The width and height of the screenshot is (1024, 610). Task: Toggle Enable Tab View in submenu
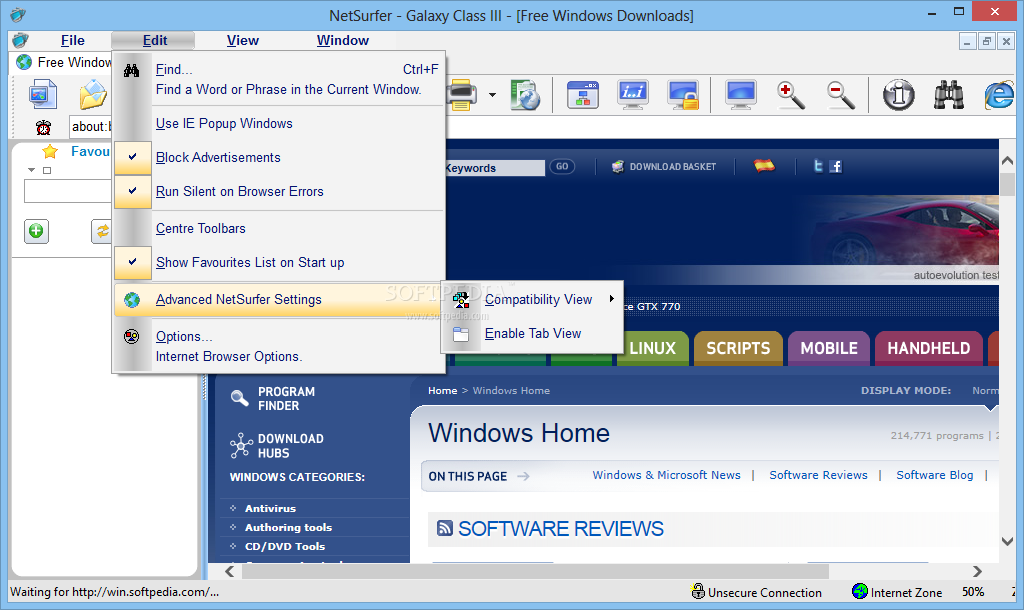(x=532, y=334)
